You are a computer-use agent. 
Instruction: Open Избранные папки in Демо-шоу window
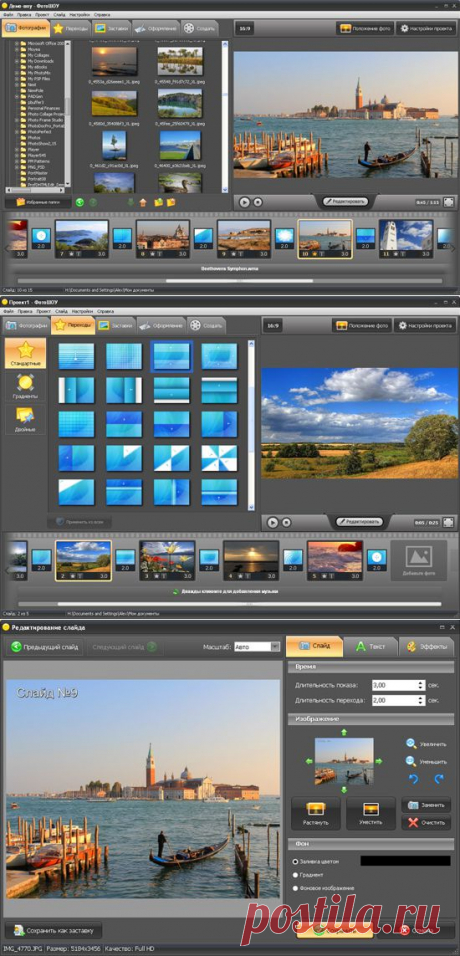[x=38, y=202]
